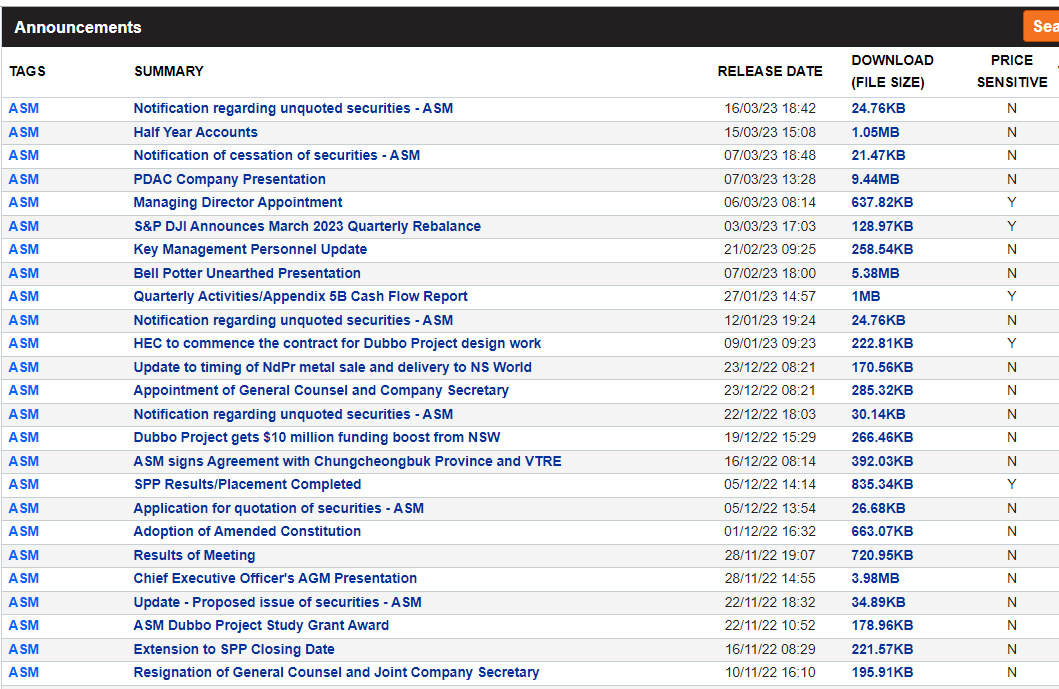Download the 1.05MB Half Year Accounts file
1059x689 pixels.
tap(875, 132)
